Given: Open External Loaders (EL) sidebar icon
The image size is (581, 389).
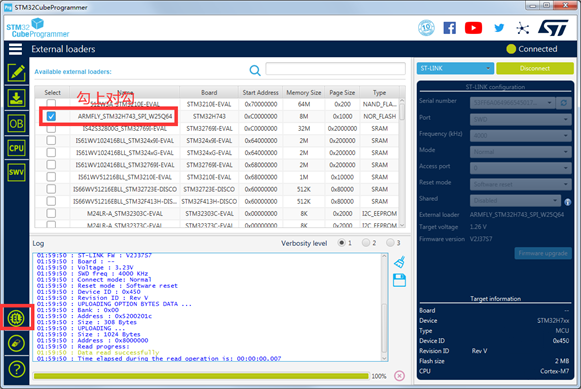Looking at the screenshot, I should point(16,318).
